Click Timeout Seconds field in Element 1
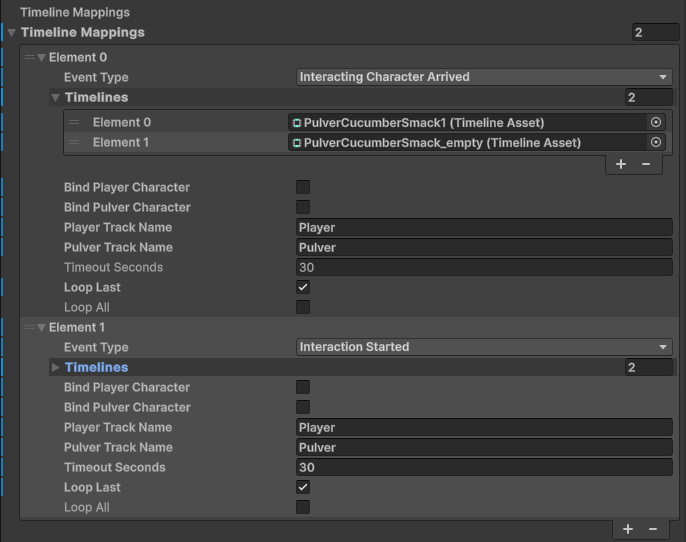Screen dimensions: 686x542 (x=484, y=467)
